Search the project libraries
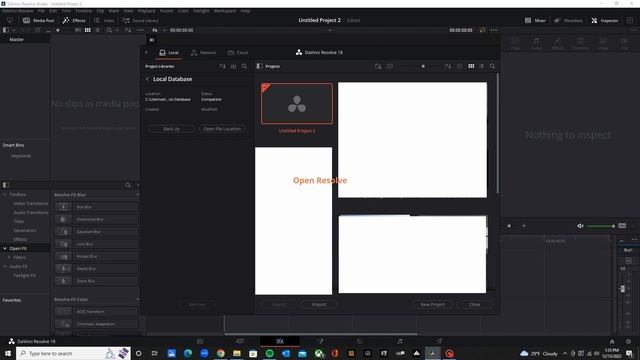 [x=244, y=66]
